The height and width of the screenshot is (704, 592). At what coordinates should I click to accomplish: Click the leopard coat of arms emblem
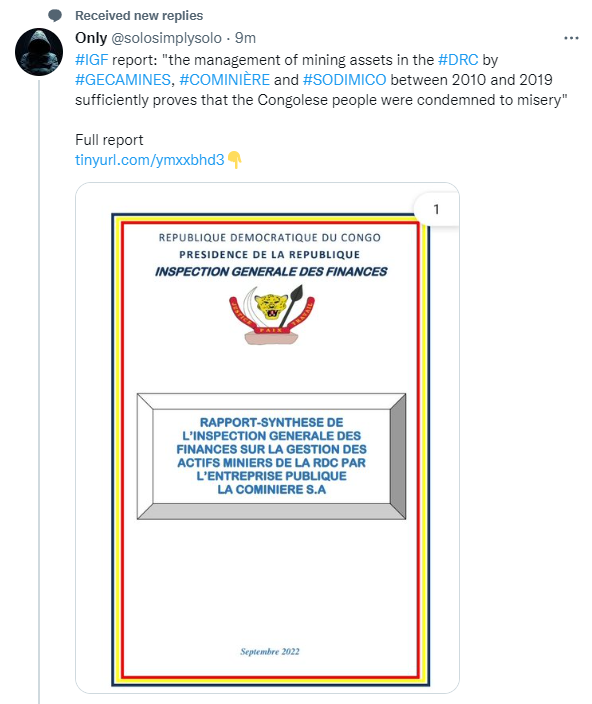[272, 315]
